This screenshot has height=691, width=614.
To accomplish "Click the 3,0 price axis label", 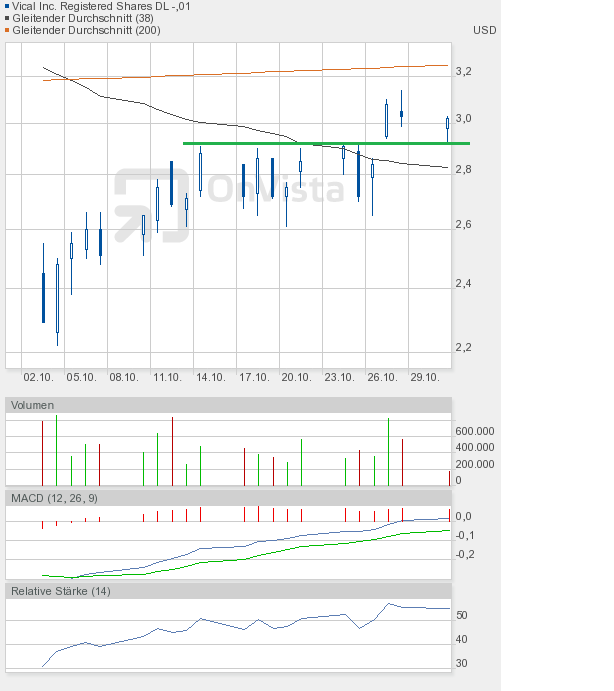I will (463, 118).
